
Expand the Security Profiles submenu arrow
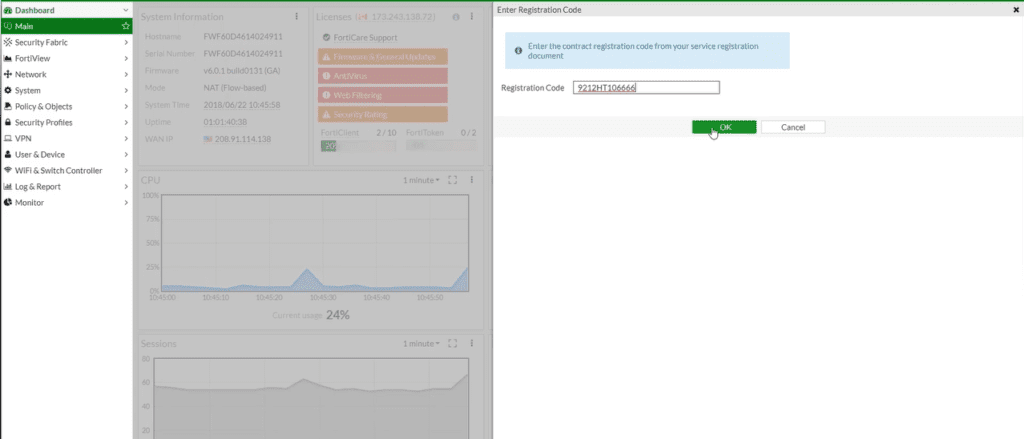tap(126, 122)
